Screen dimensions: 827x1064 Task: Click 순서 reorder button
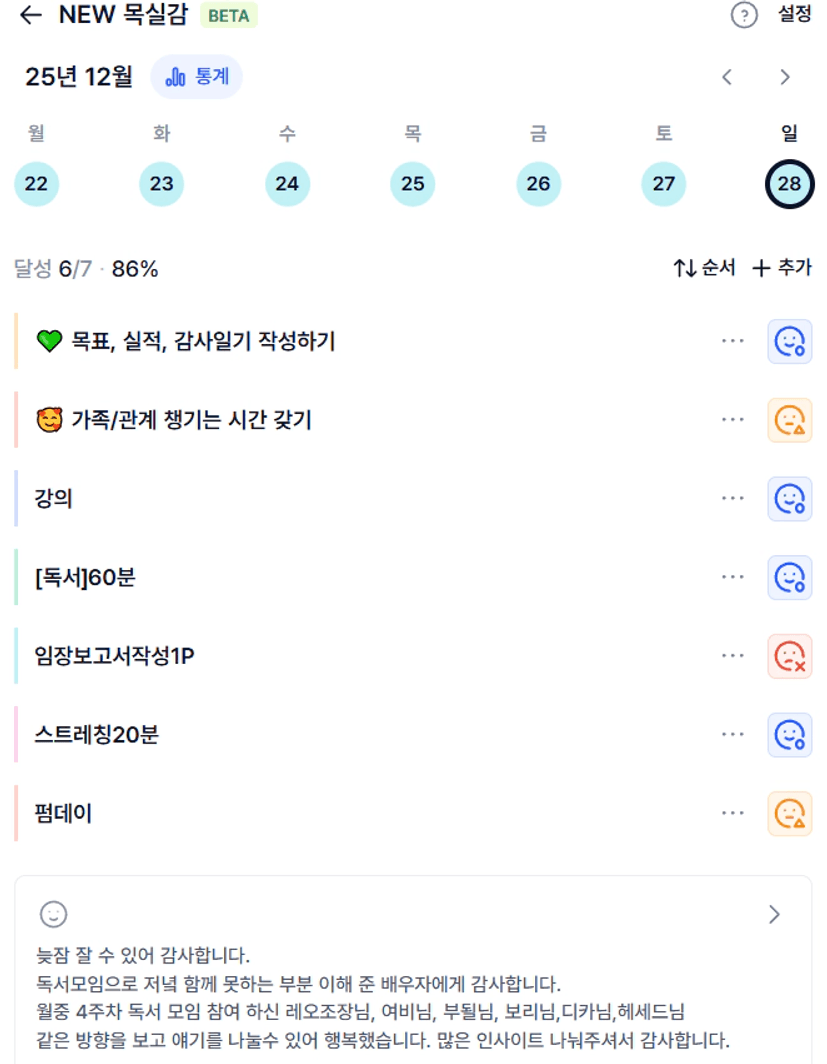(704, 268)
